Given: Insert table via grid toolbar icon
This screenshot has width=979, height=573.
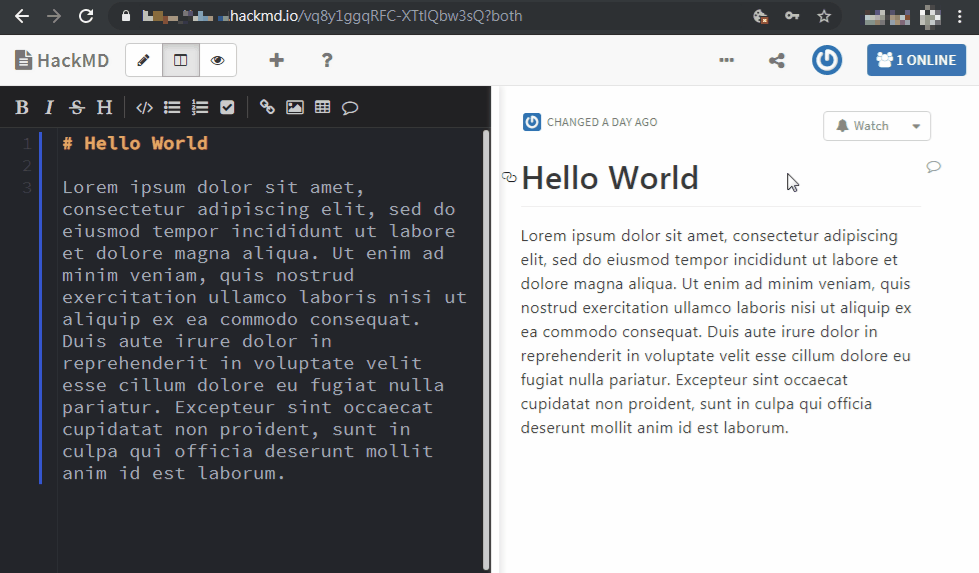Looking at the screenshot, I should (x=322, y=107).
